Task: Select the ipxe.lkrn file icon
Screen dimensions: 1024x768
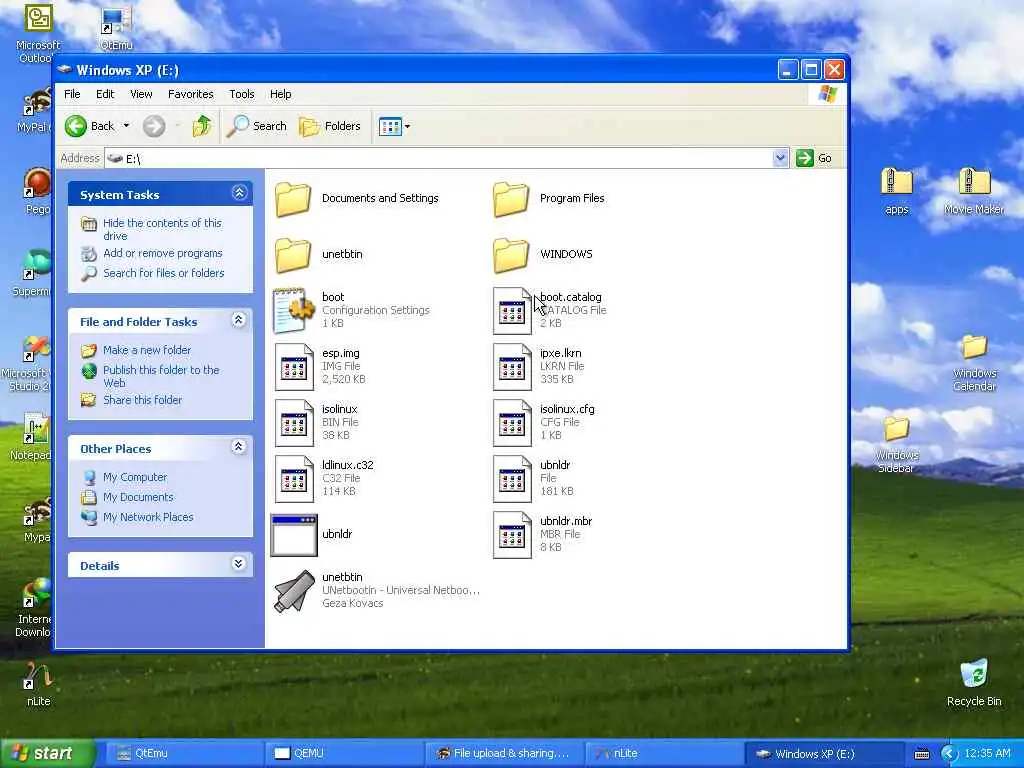Action: 512,367
